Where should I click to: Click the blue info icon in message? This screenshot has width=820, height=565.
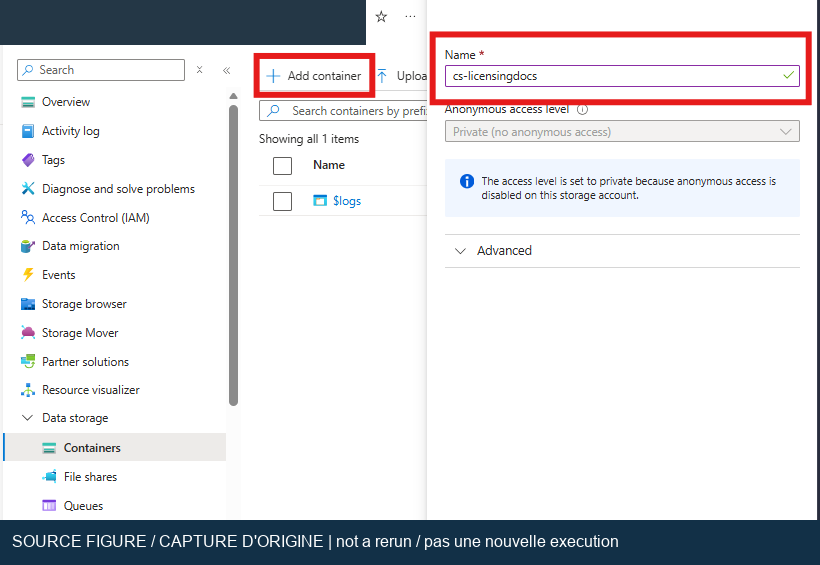(466, 181)
